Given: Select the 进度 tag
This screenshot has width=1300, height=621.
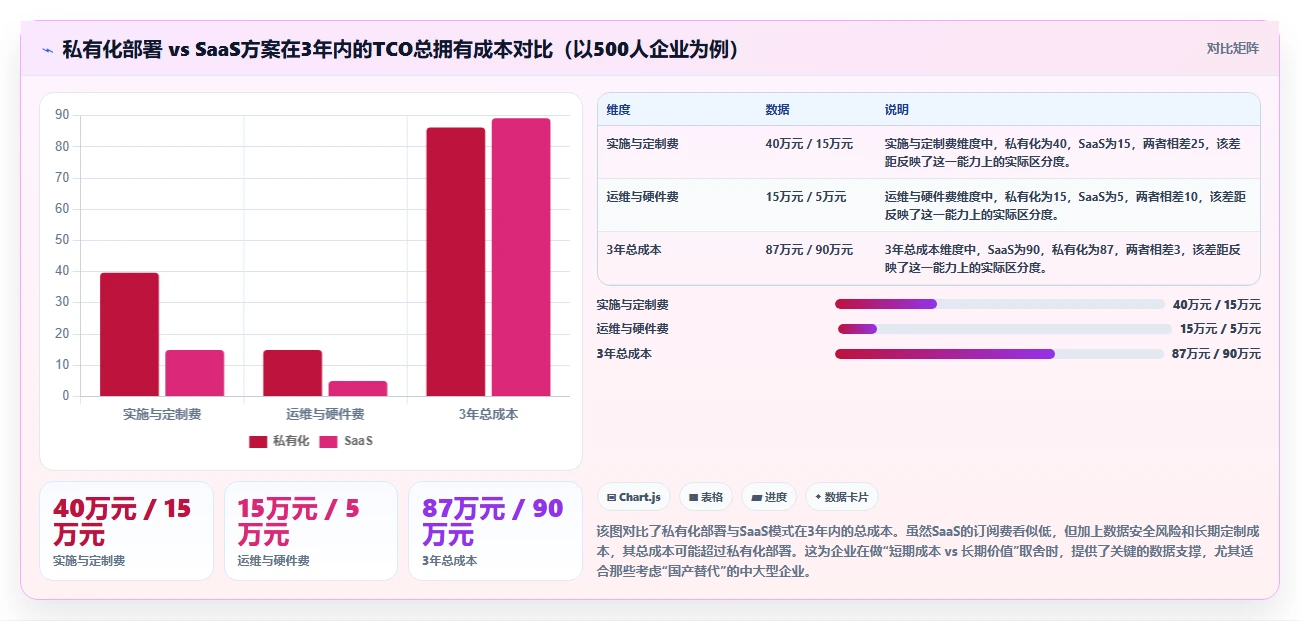Looking at the screenshot, I should (x=769, y=497).
